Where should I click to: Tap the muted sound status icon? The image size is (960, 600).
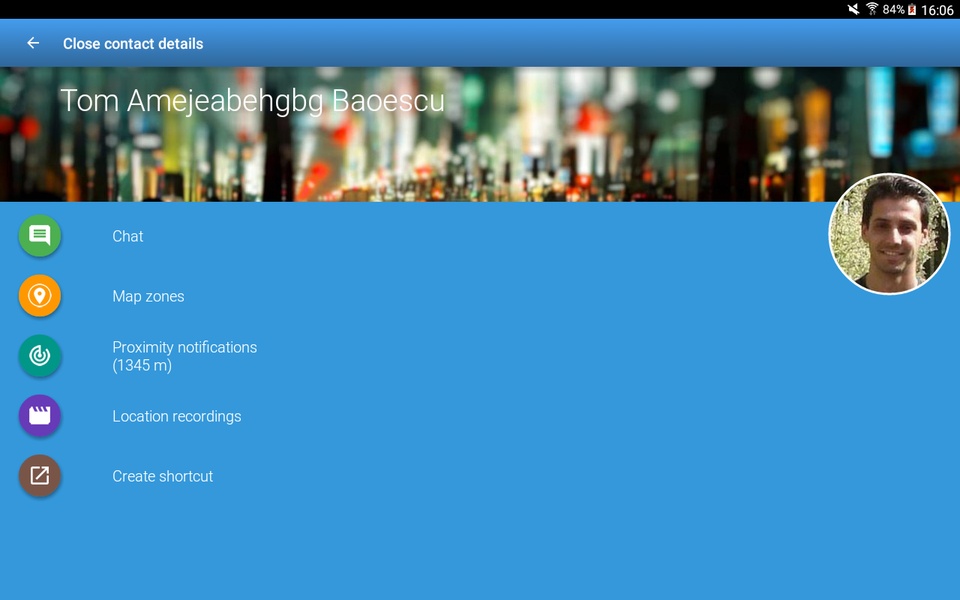pos(853,9)
